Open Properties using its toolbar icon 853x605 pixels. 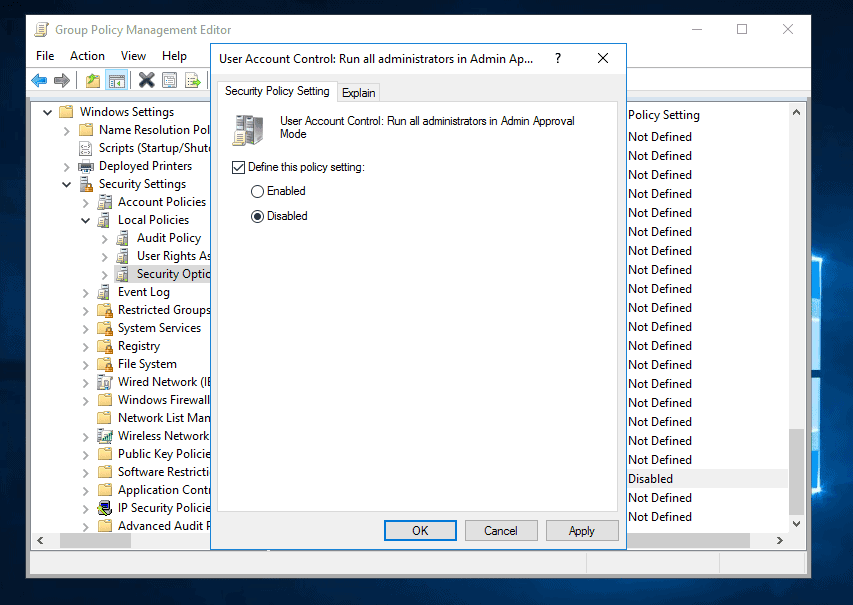[x=169, y=80]
